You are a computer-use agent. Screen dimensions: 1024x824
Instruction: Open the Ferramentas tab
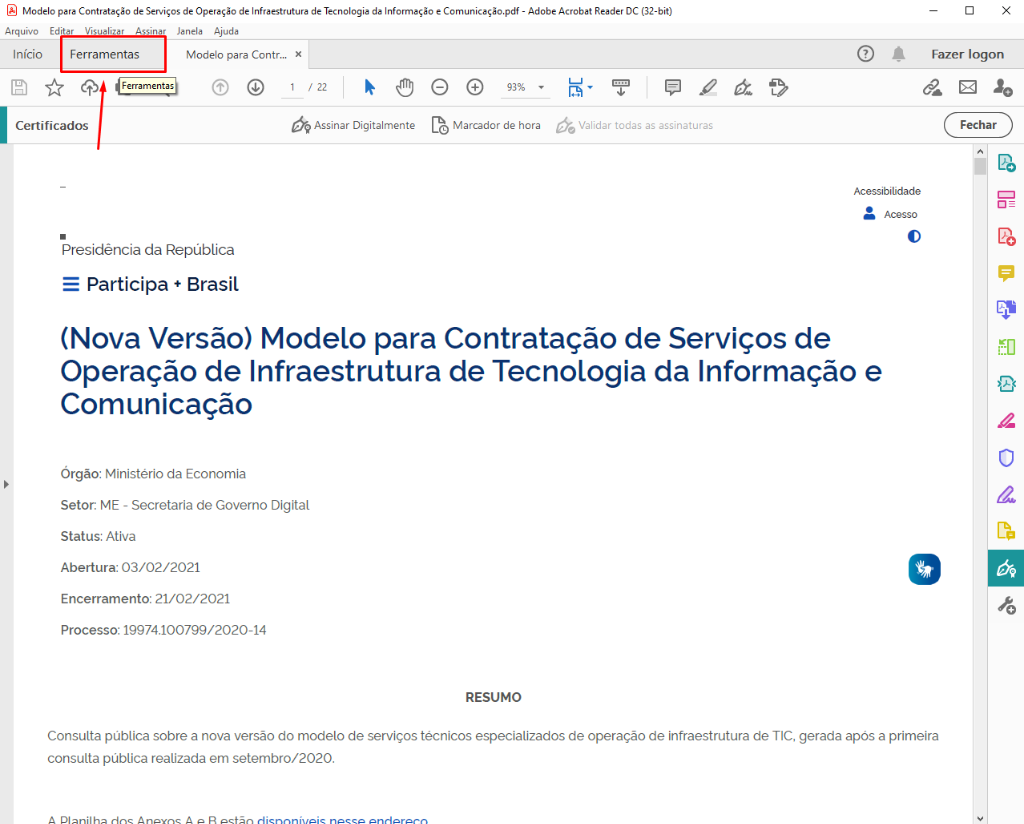pos(105,54)
